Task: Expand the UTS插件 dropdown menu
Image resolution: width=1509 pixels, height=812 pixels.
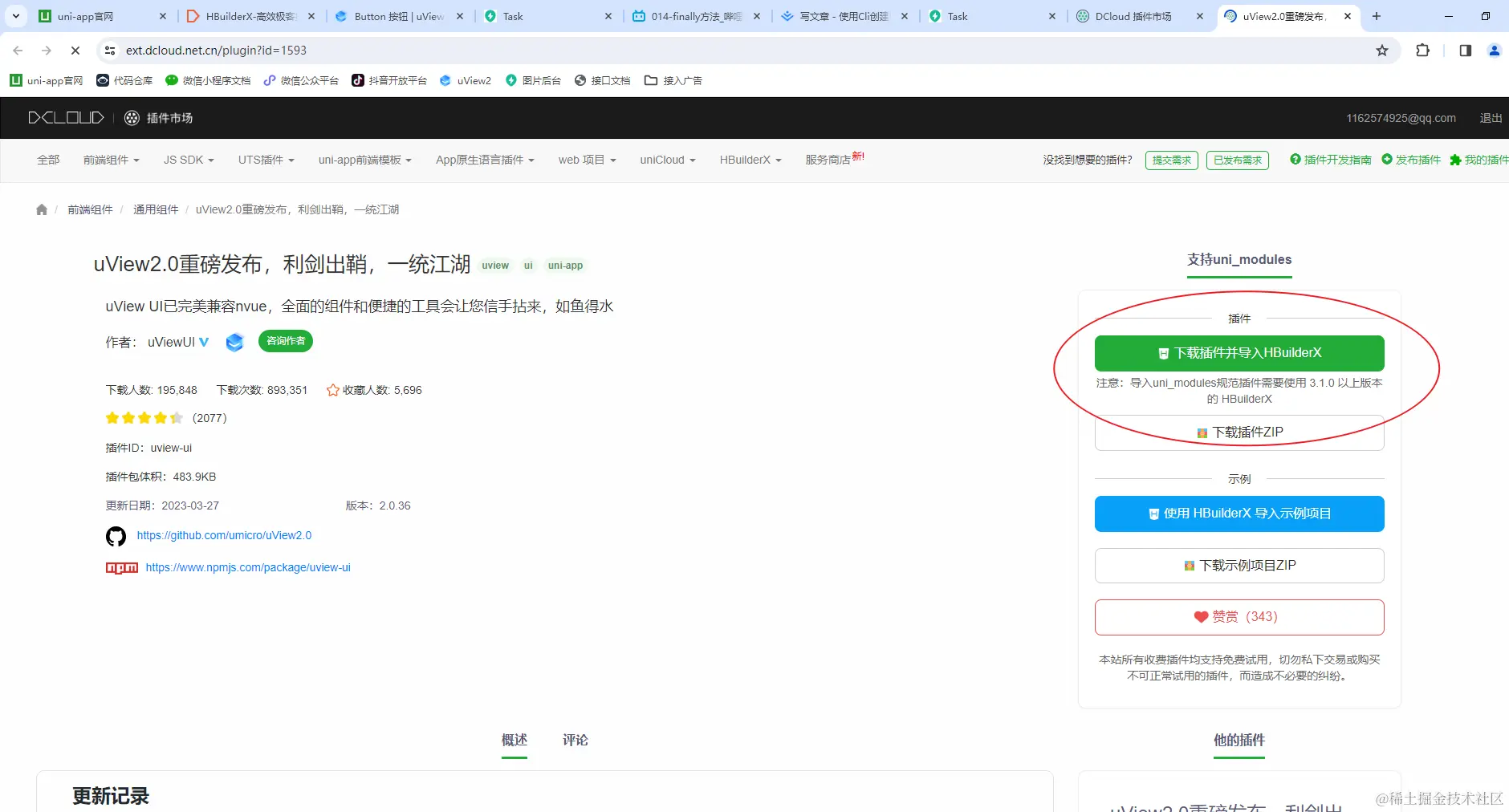Action: pos(266,160)
